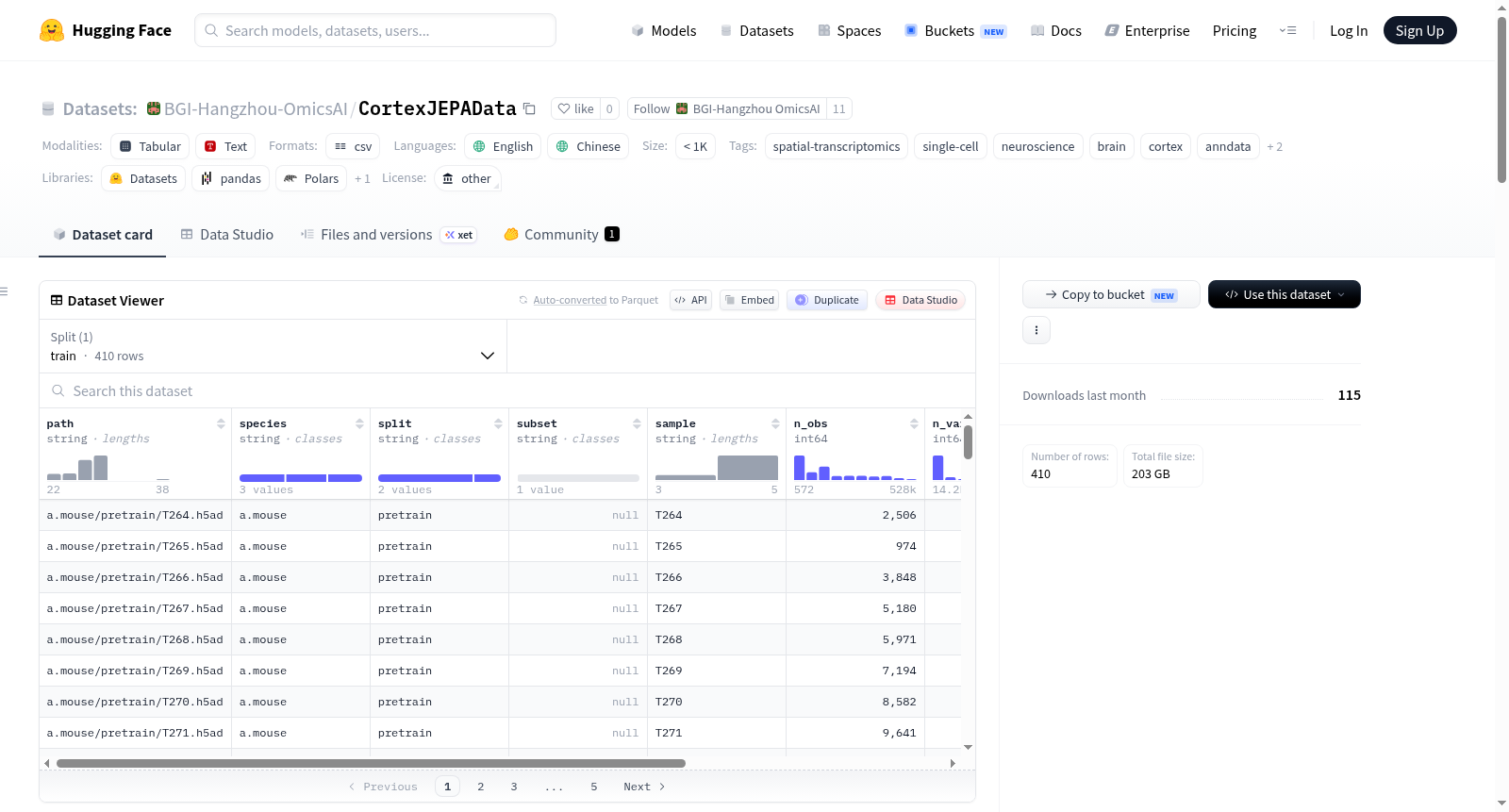
Task: Sort the species column
Action: (x=359, y=423)
